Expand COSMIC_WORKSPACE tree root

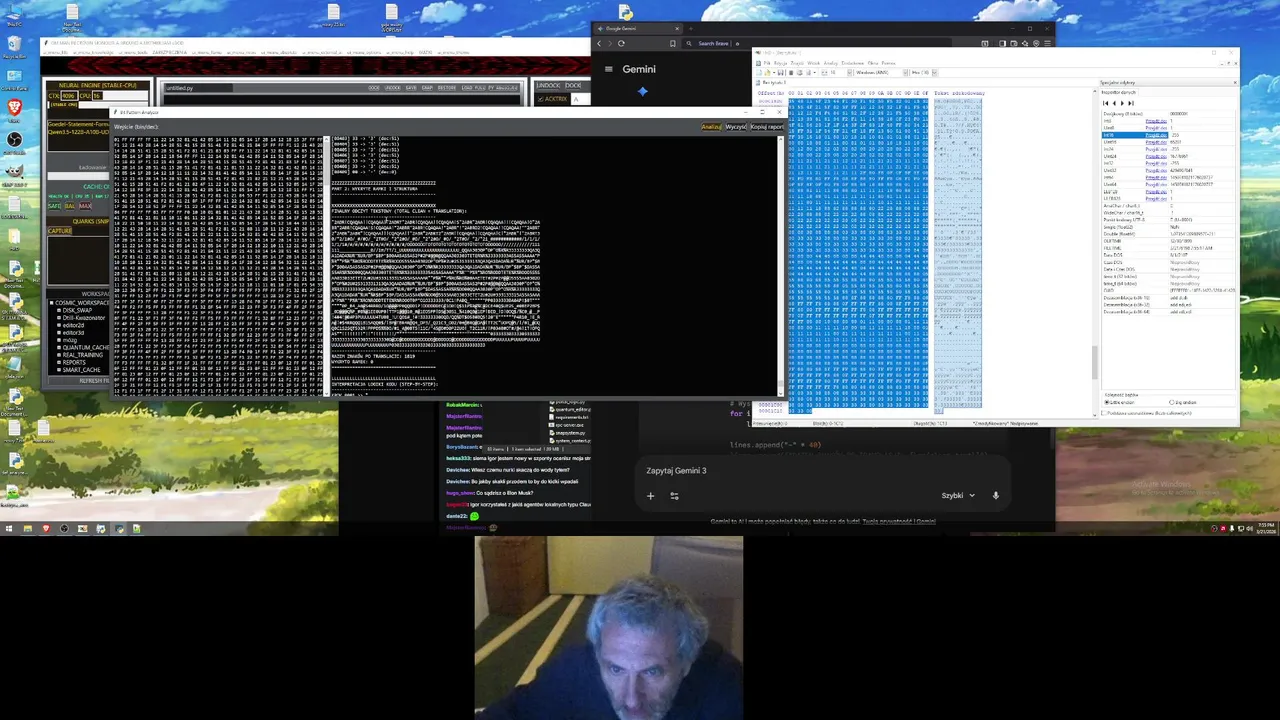pyautogui.click(x=51, y=303)
